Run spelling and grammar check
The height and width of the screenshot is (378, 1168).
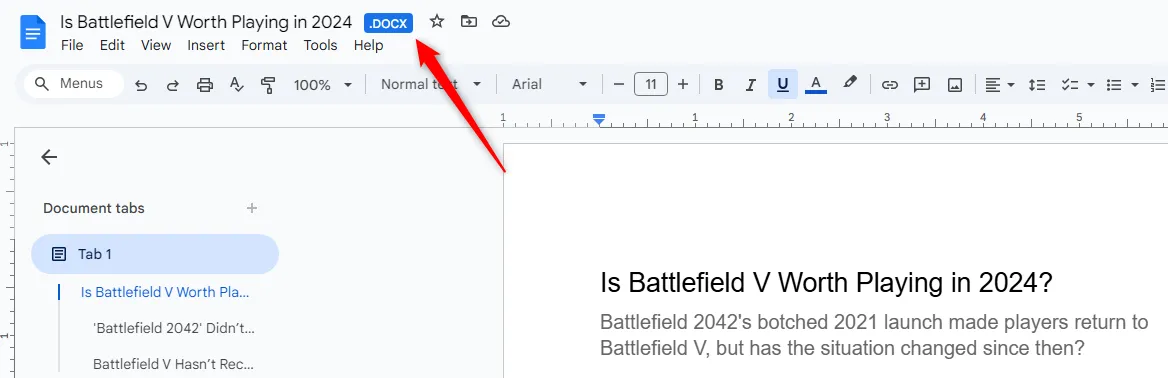pyautogui.click(x=236, y=85)
